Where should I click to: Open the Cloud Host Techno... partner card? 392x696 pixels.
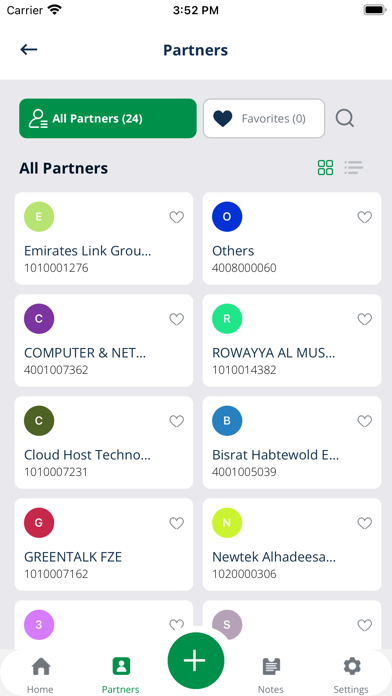[x=104, y=443]
